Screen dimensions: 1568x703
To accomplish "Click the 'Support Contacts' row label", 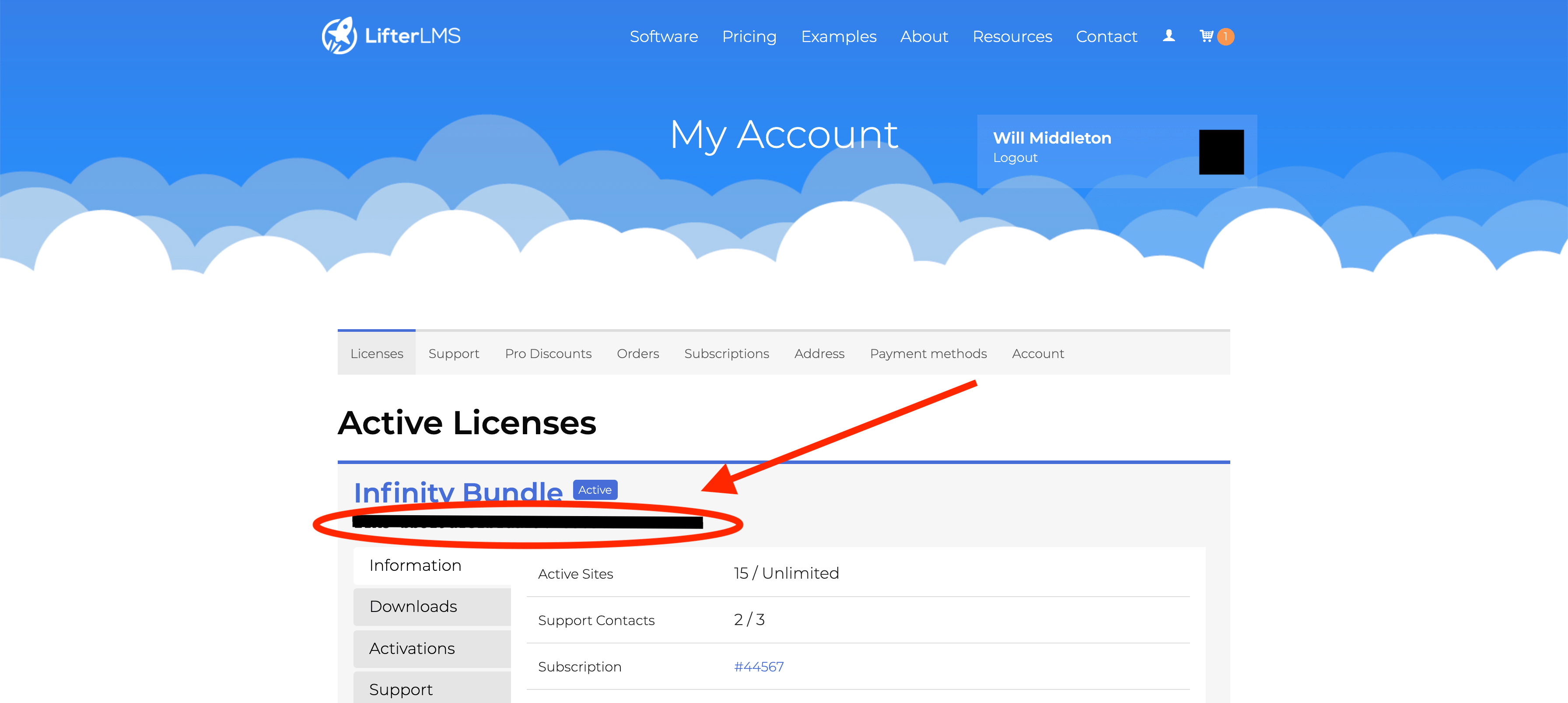I will [x=596, y=620].
